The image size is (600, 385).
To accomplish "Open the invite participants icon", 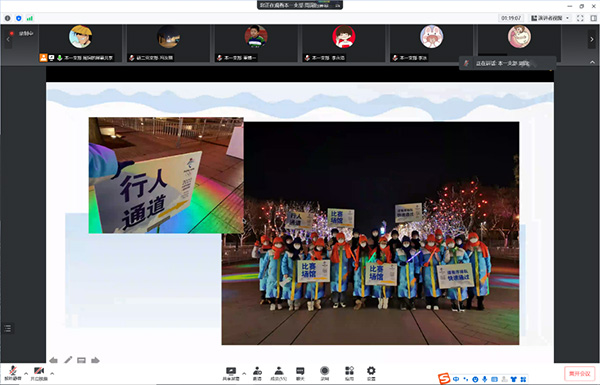I will click(x=257, y=373).
